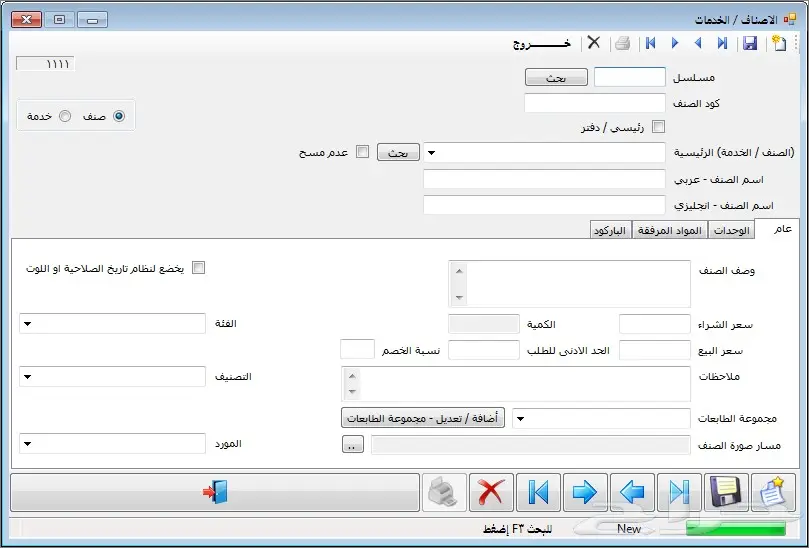Click the سعر البيع input field
The height and width of the screenshot is (548, 809).
pos(655,350)
